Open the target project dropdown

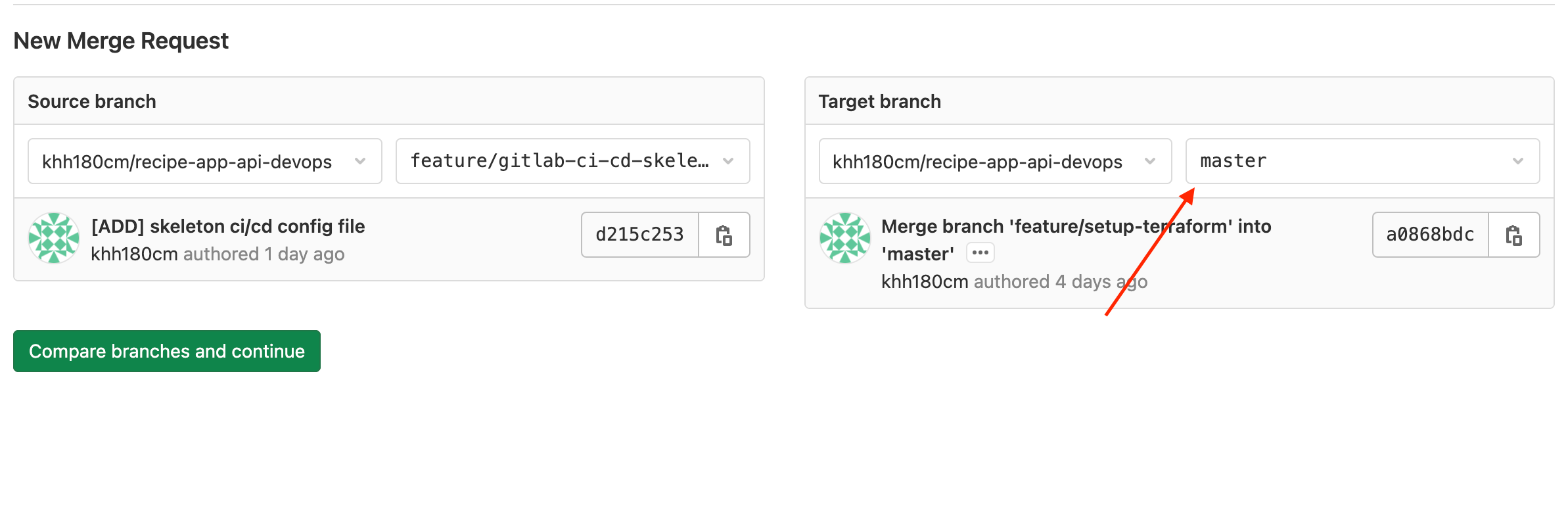click(x=994, y=161)
